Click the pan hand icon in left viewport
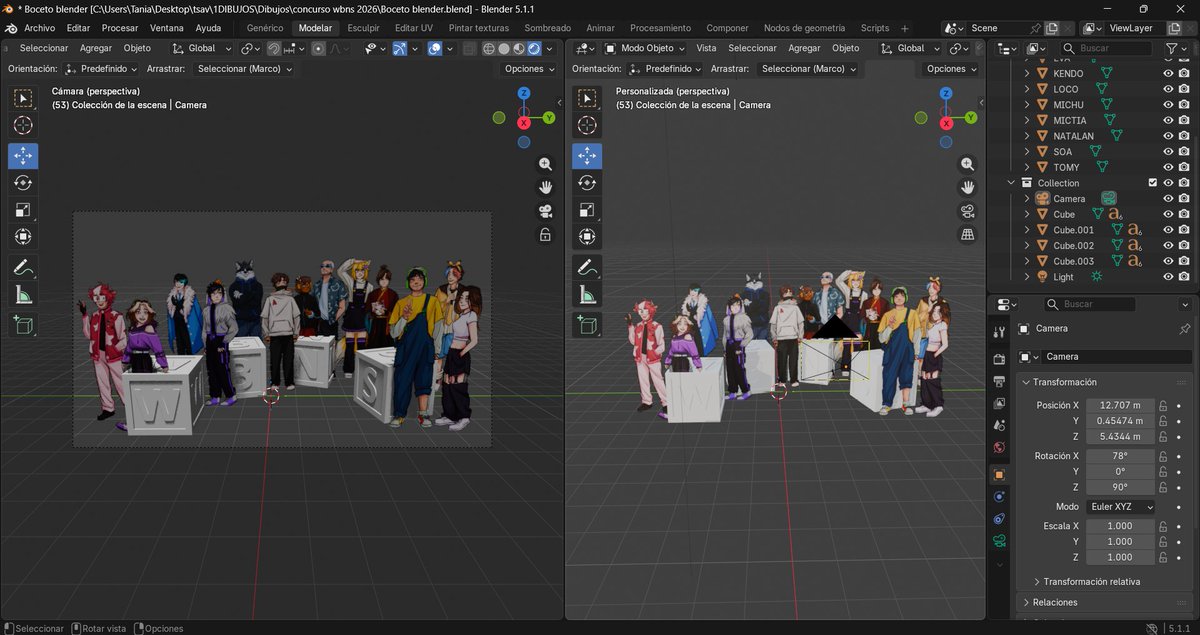The image size is (1200, 635). point(545,187)
